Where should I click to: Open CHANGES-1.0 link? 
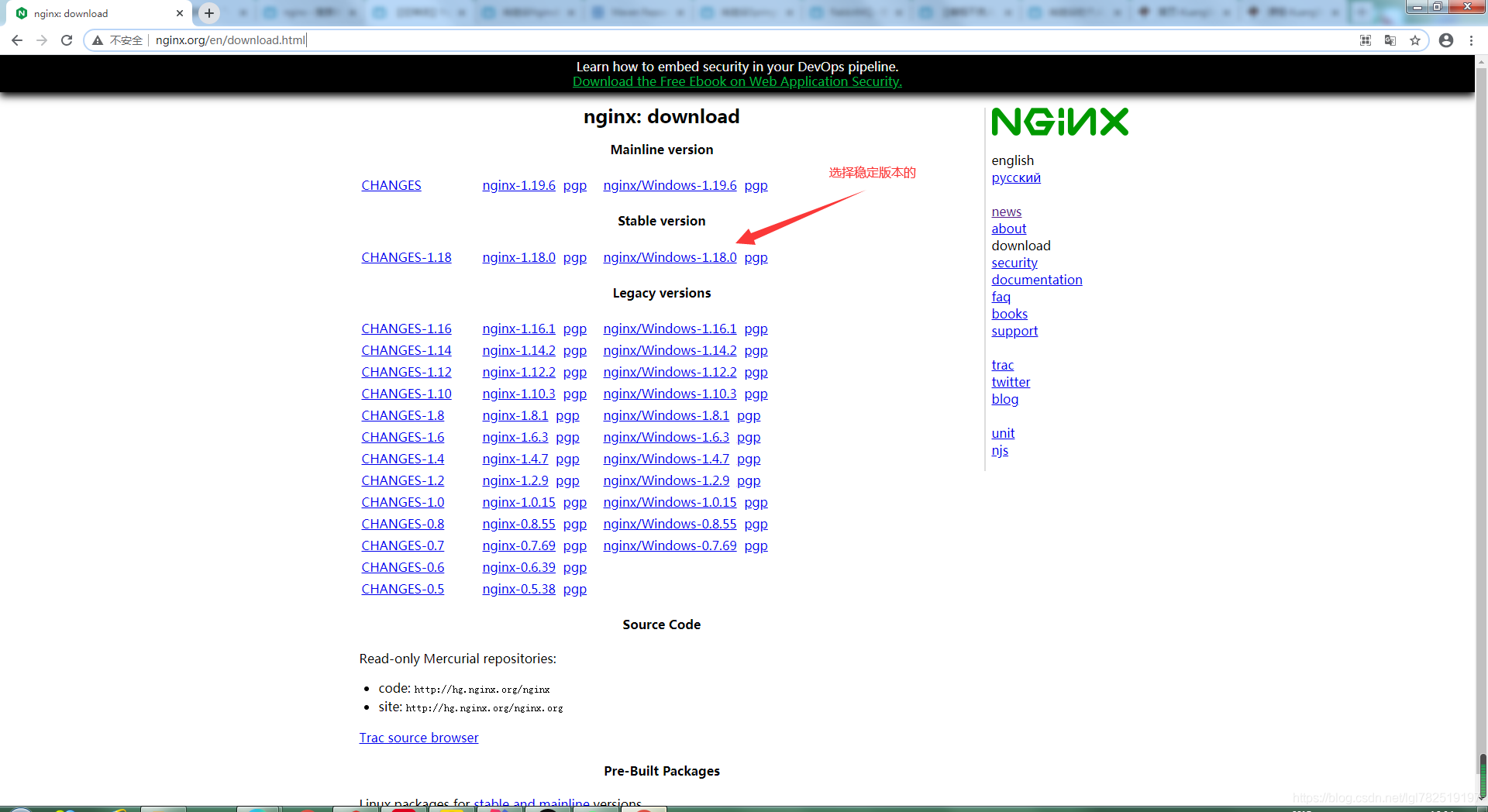click(402, 502)
